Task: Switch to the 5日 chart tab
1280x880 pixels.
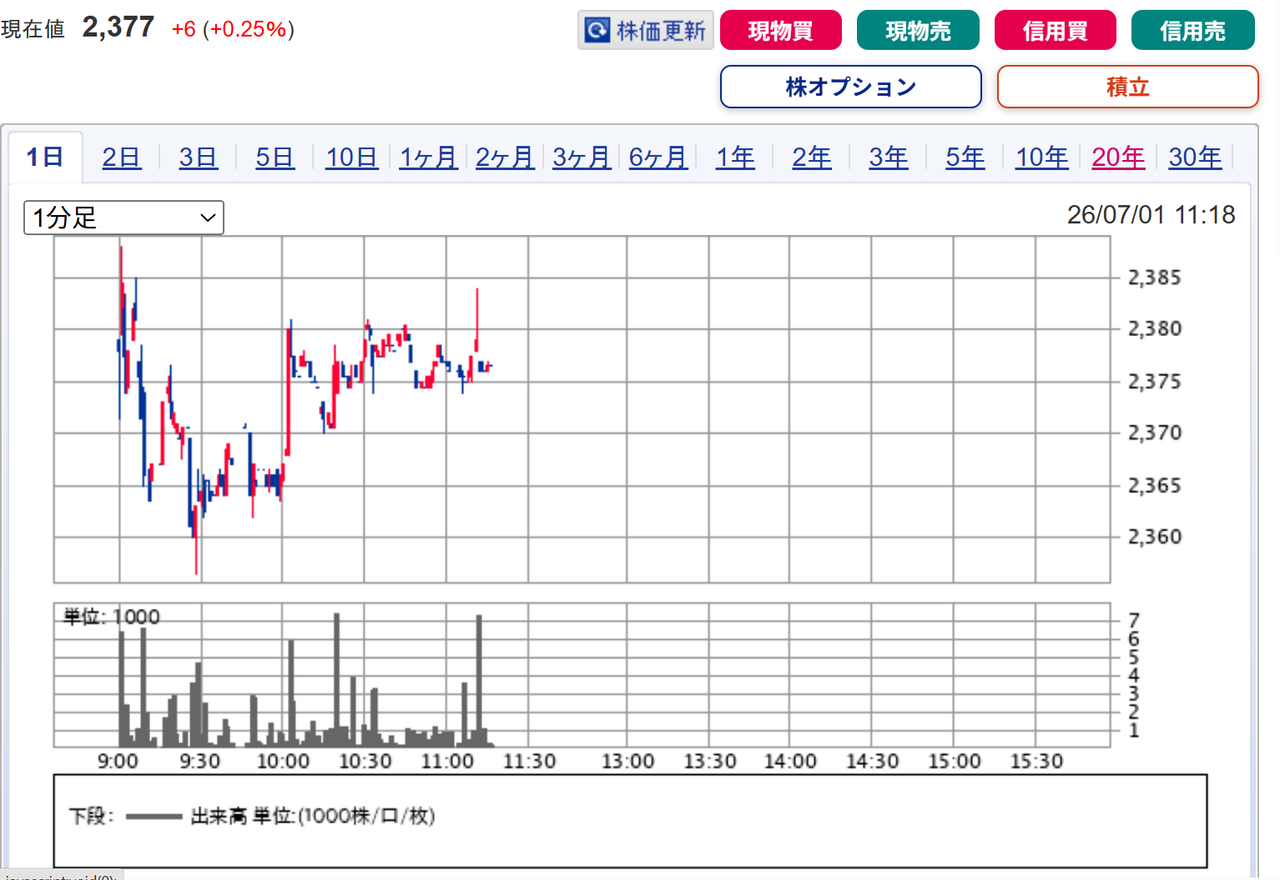Action: tap(275, 157)
